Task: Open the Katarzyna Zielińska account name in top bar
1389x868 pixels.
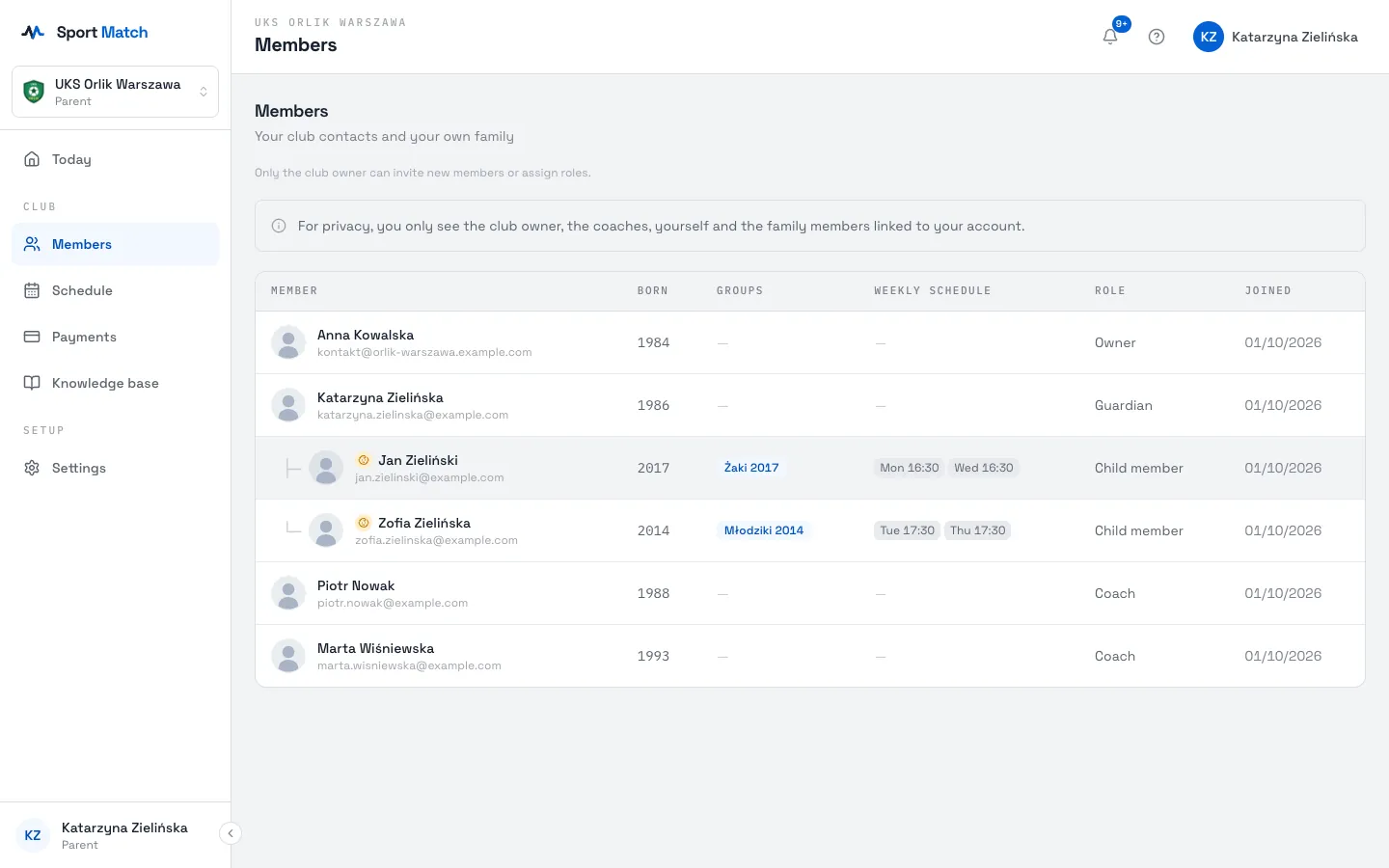Action: pyautogui.click(x=1294, y=37)
